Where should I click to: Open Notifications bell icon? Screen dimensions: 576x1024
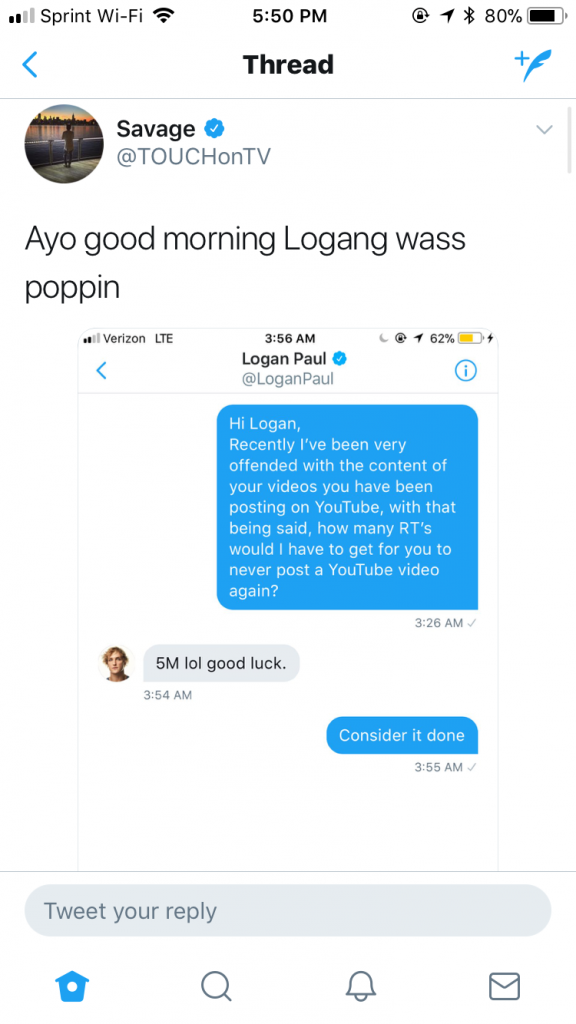coord(360,986)
